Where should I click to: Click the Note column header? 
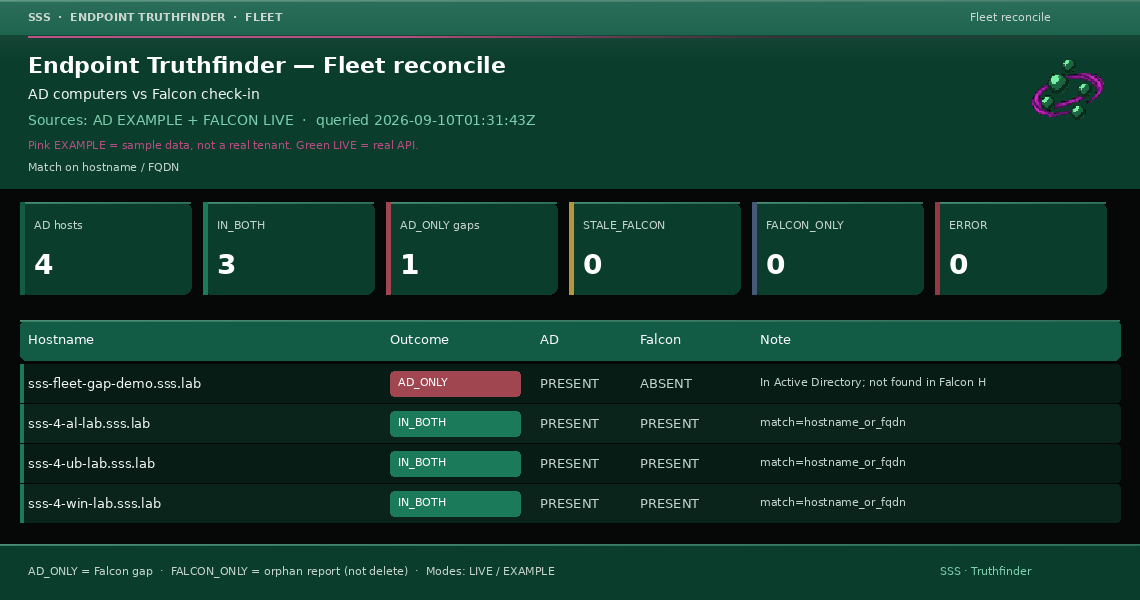[x=775, y=340]
